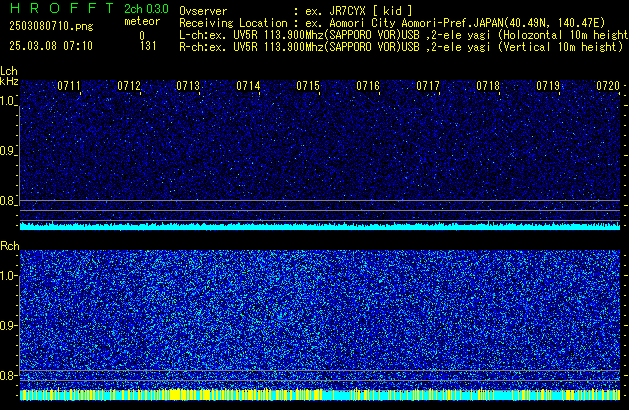Screen dimensions: 629x410
Task: Click the Rch channel label
Action: [x=10, y=246]
